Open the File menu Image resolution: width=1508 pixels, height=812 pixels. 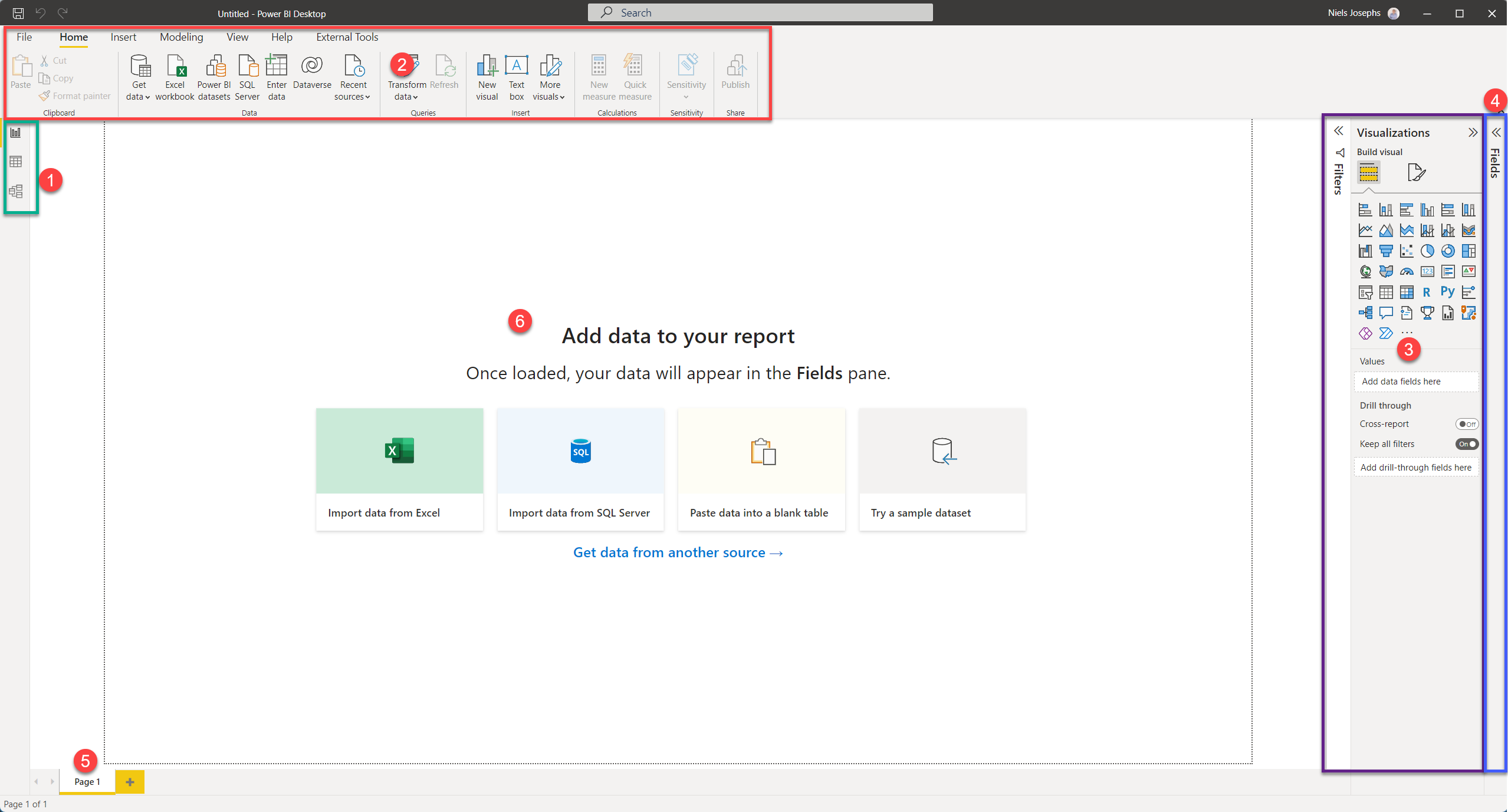tap(24, 37)
